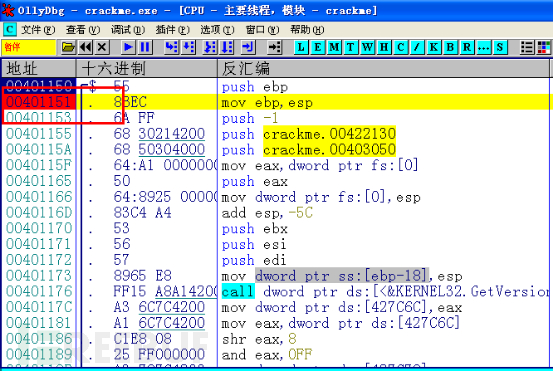Select address 00401151 breakpoint row
This screenshot has height=372, width=554.
[277, 102]
